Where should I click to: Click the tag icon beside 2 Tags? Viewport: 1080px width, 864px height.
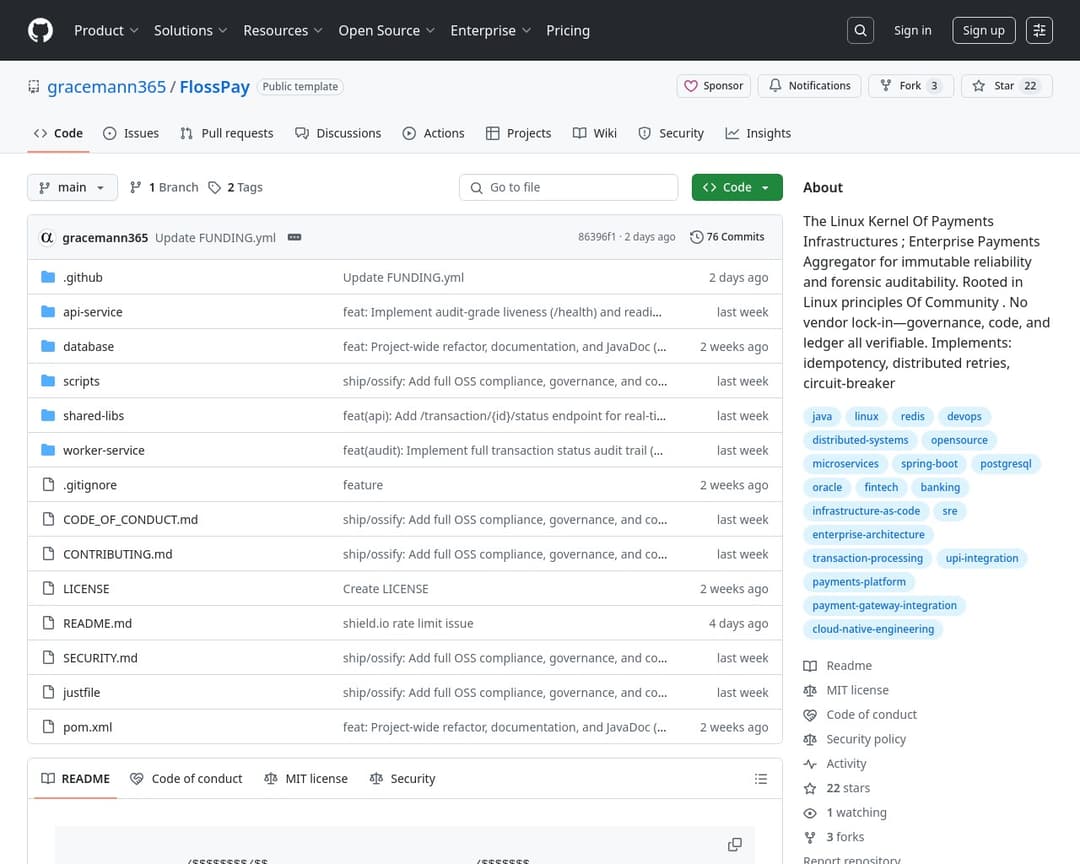click(x=215, y=187)
